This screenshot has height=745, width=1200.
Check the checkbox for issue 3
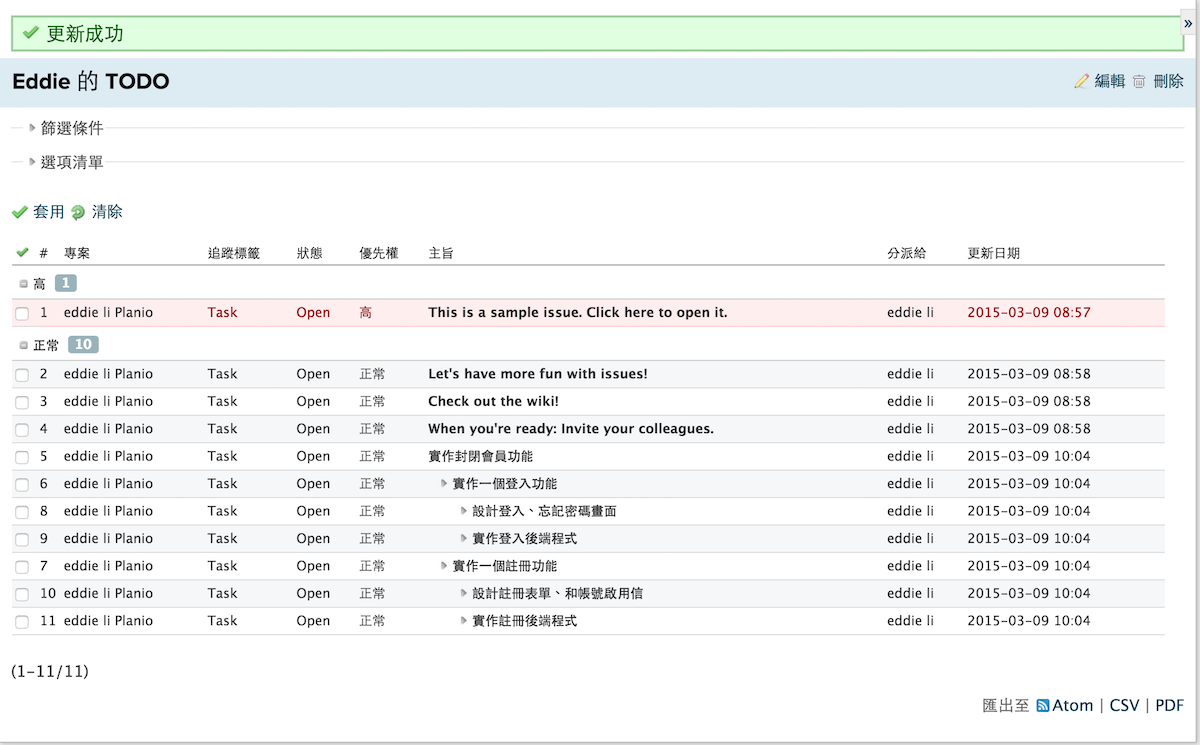pyautogui.click(x=22, y=402)
